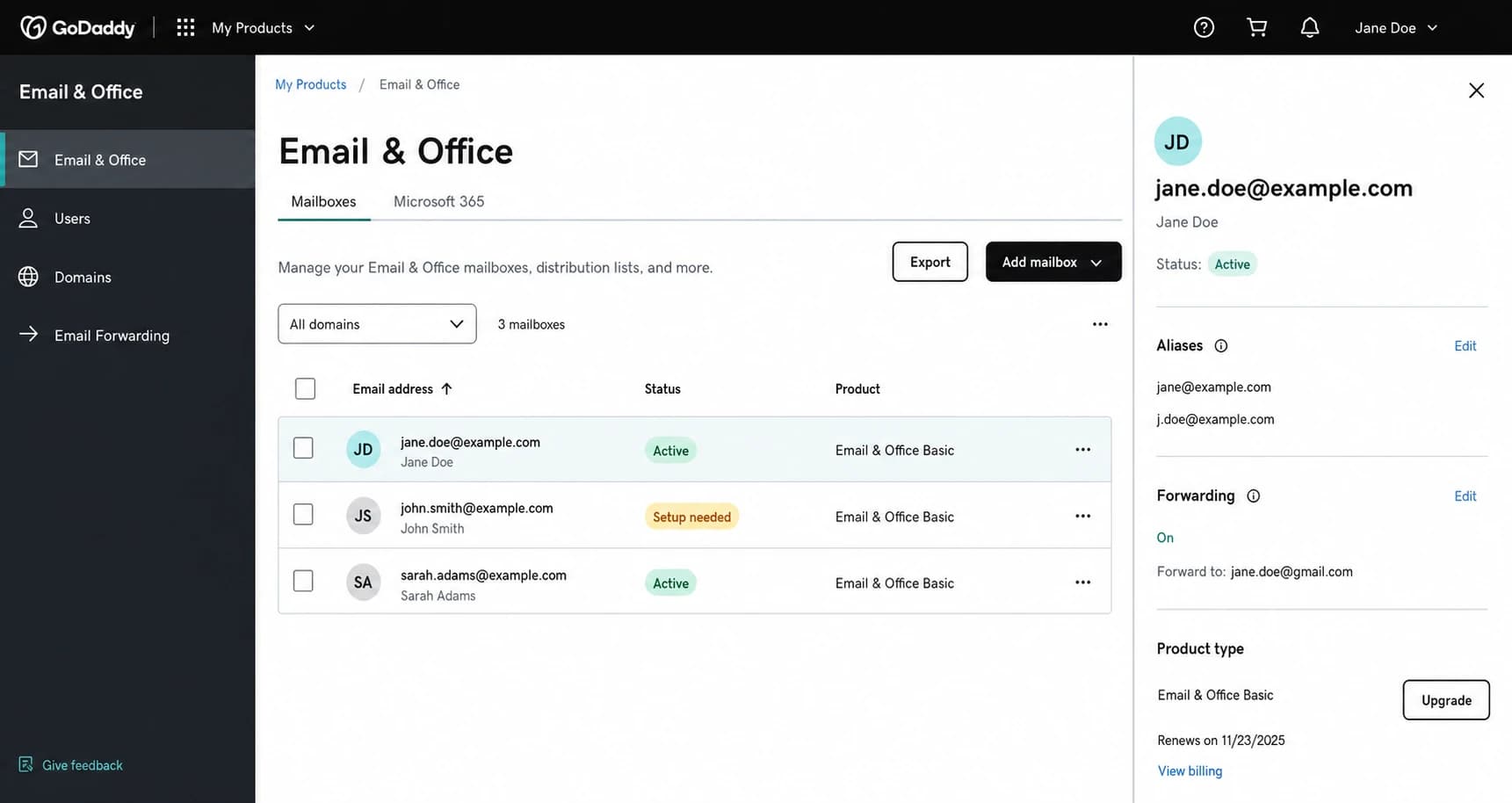The width and height of the screenshot is (1512, 803).
Task: Click the Setup needed status badge
Action: (x=691, y=517)
